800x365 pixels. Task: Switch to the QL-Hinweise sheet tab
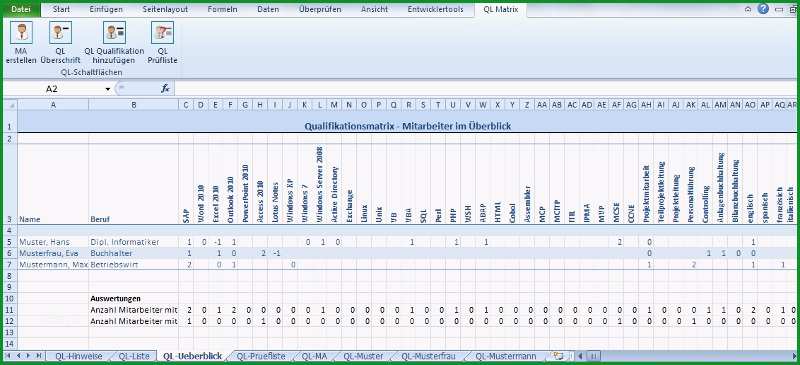click(79, 356)
